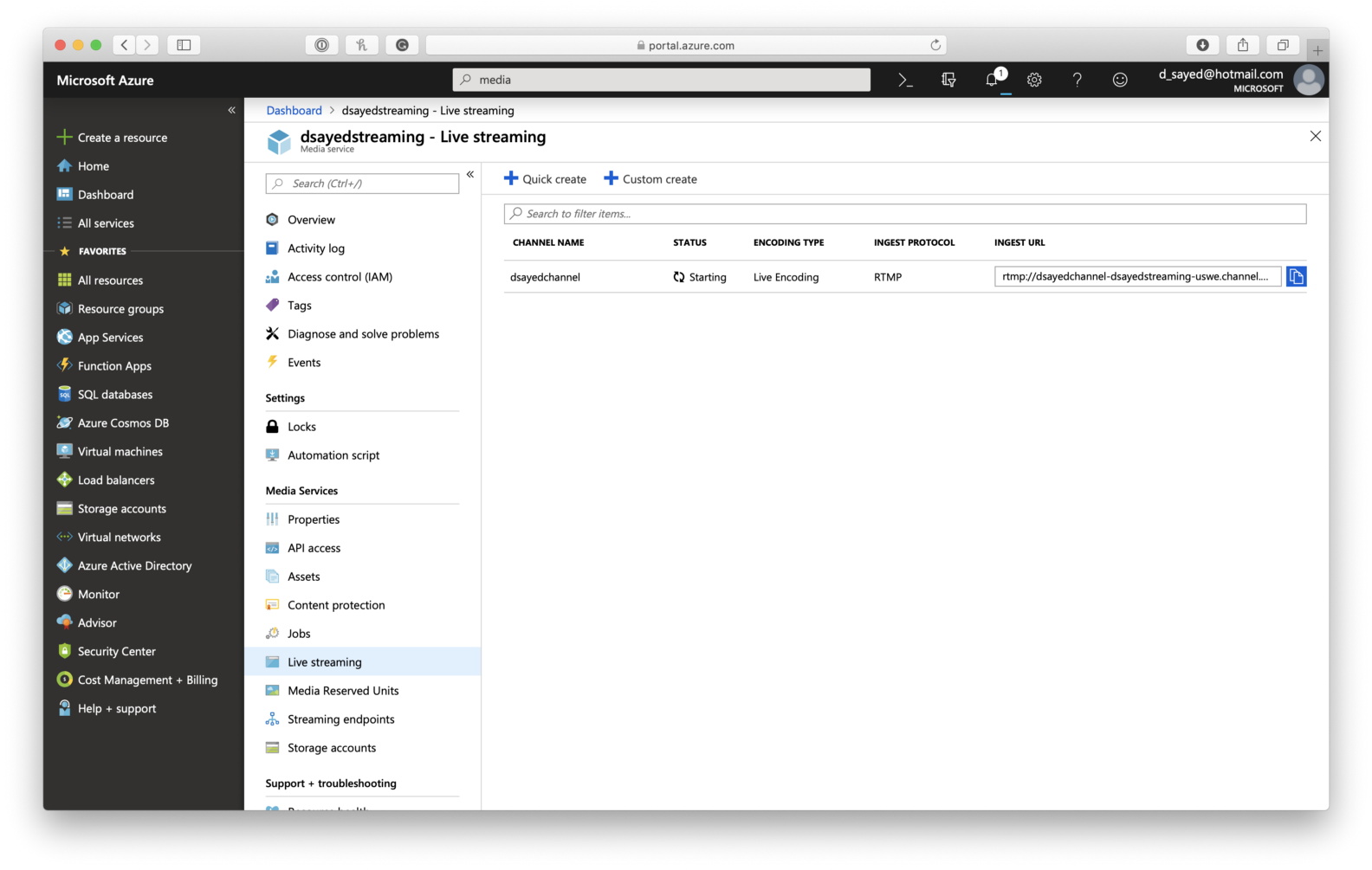Select Live streaming menu item
1372x870 pixels.
tap(362, 662)
